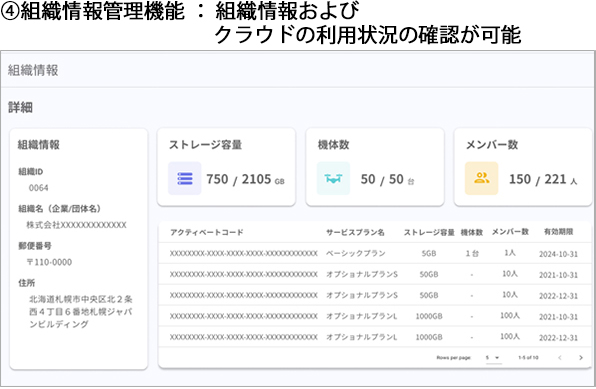Go to previous page of table
This screenshot has width=596, height=389.
[x=560, y=357]
